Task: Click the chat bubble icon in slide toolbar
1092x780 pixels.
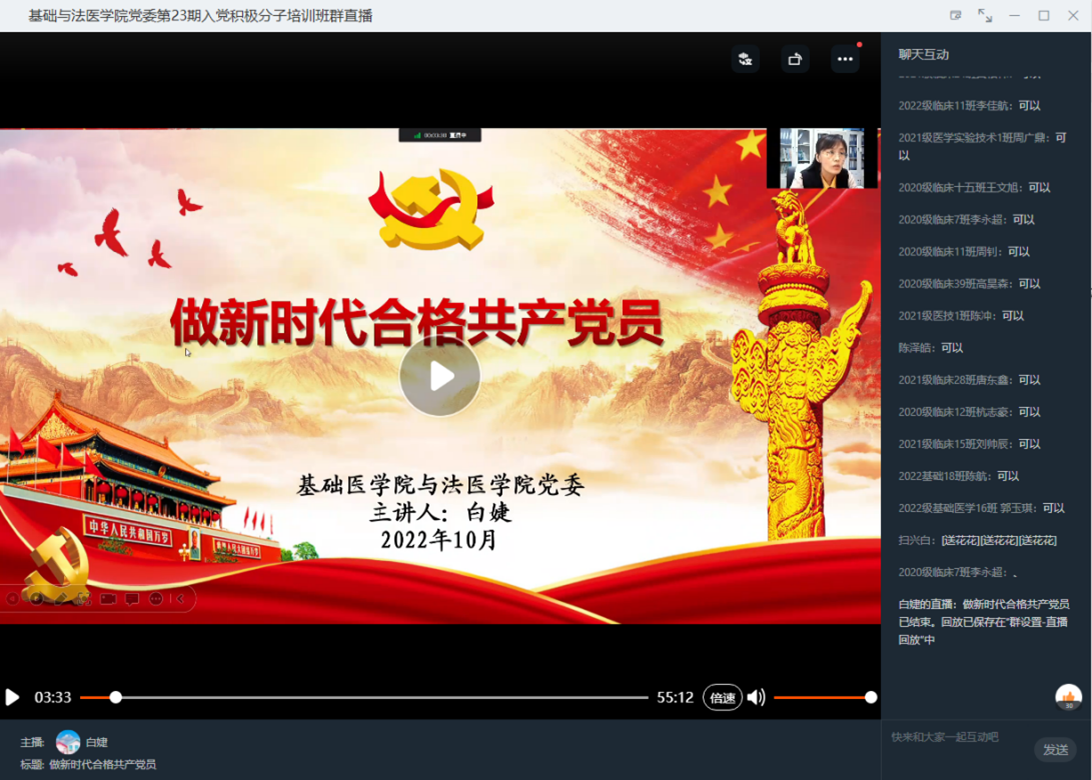Action: coord(132,599)
